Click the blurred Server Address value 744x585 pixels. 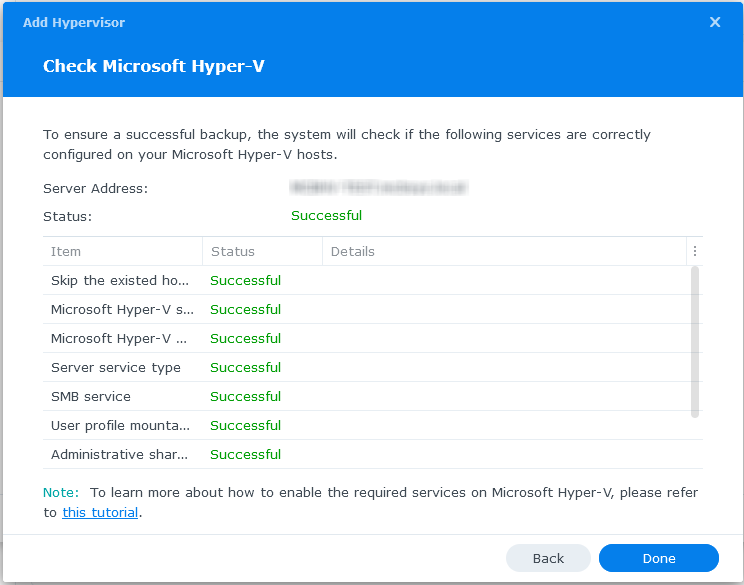click(379, 188)
